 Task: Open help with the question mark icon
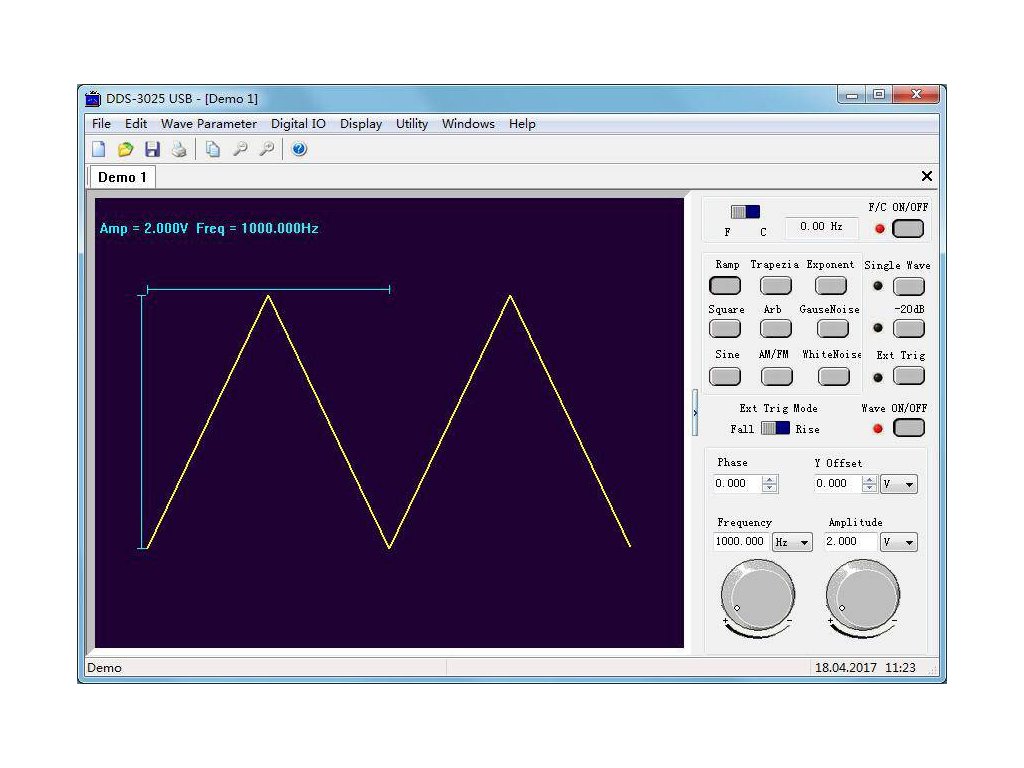point(299,150)
